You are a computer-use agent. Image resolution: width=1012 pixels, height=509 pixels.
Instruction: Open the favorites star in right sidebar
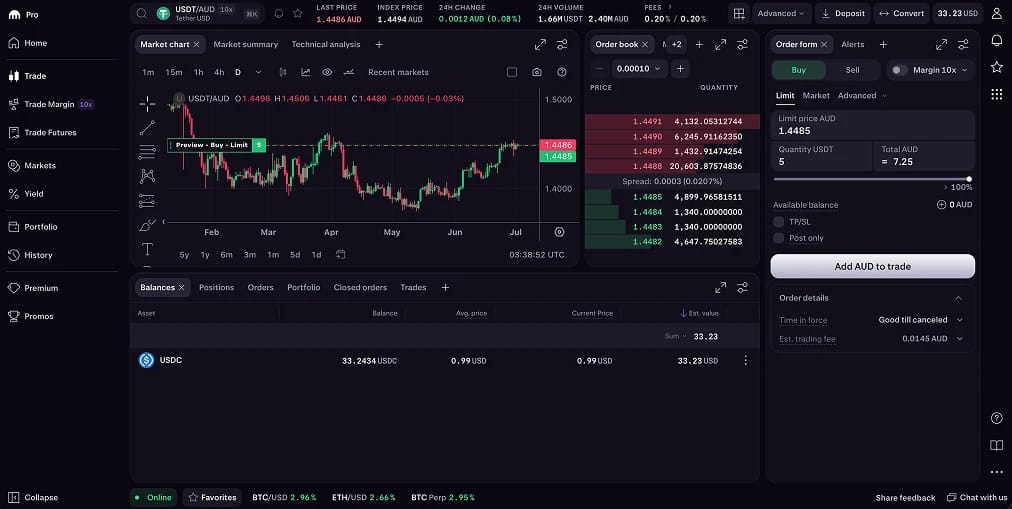point(997,67)
